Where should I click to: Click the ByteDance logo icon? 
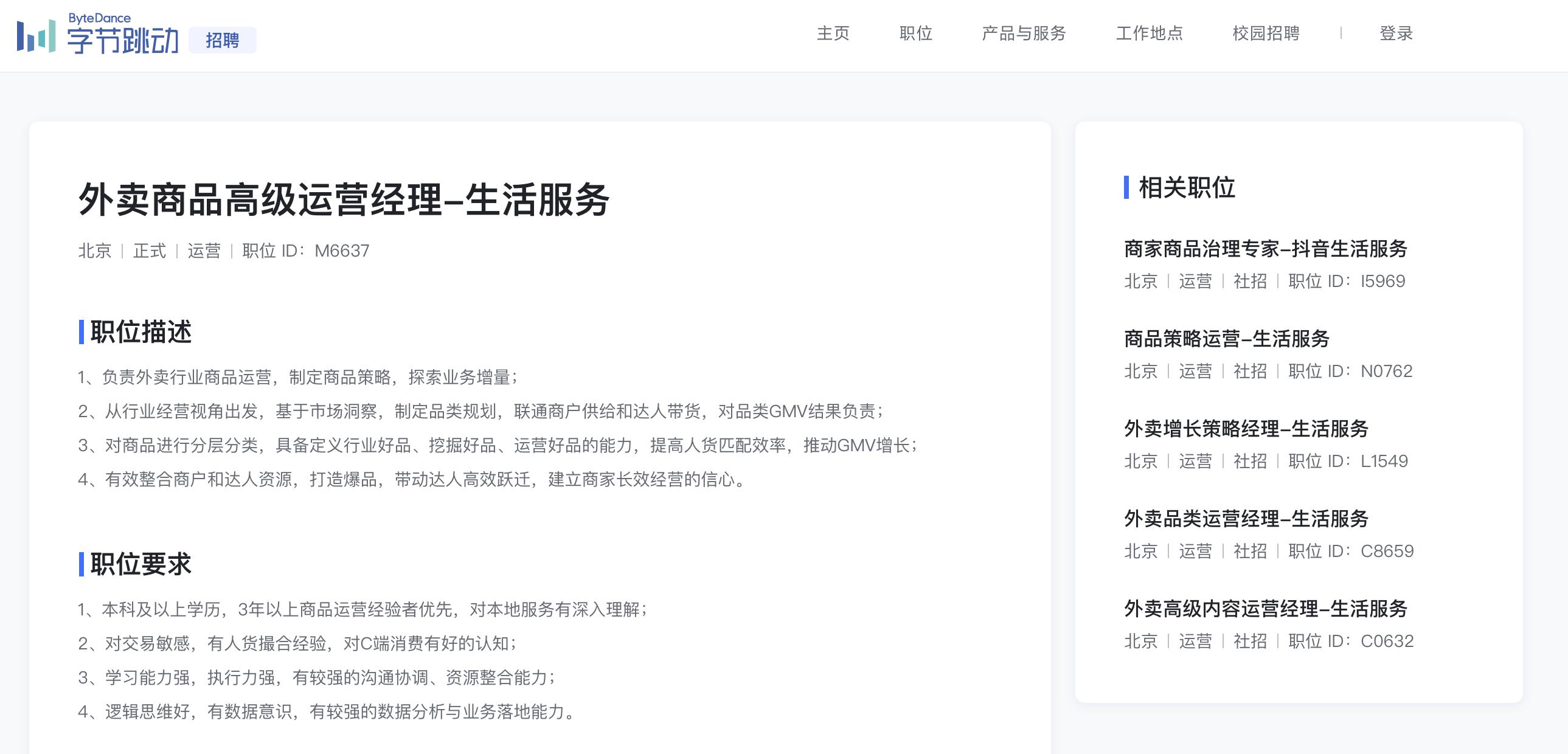point(36,36)
